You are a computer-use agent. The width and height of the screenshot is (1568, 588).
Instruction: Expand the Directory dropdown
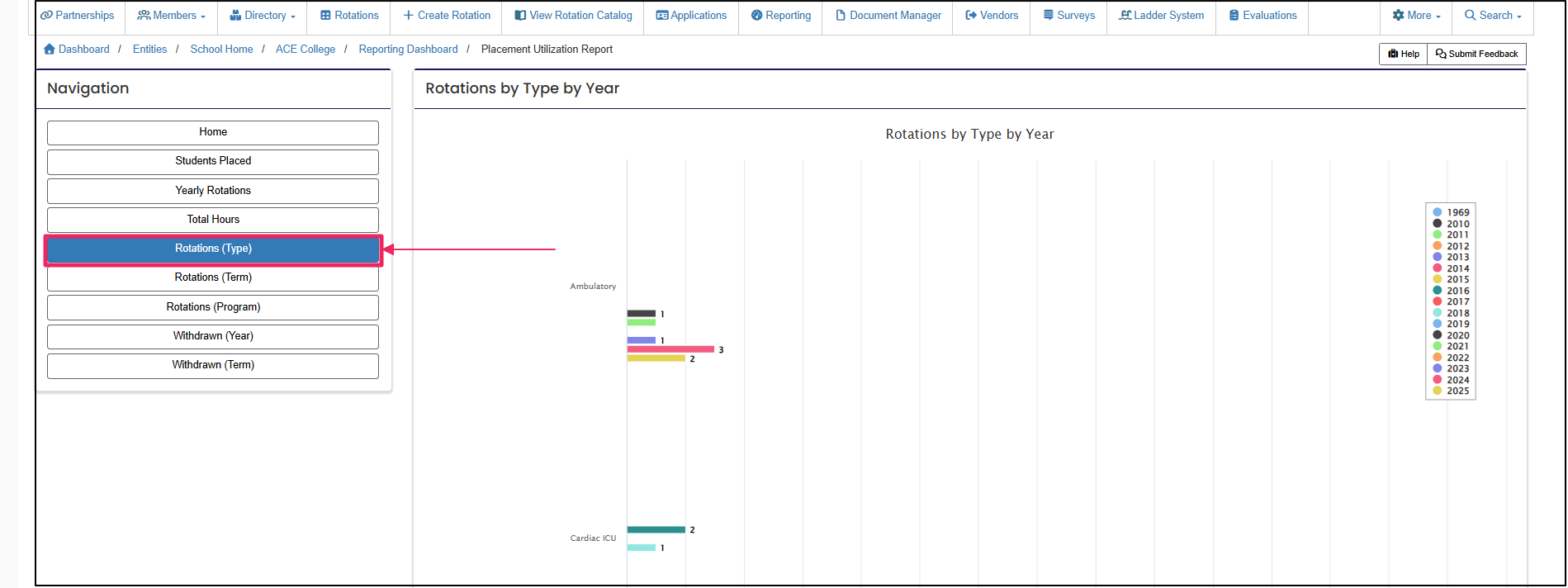[262, 16]
